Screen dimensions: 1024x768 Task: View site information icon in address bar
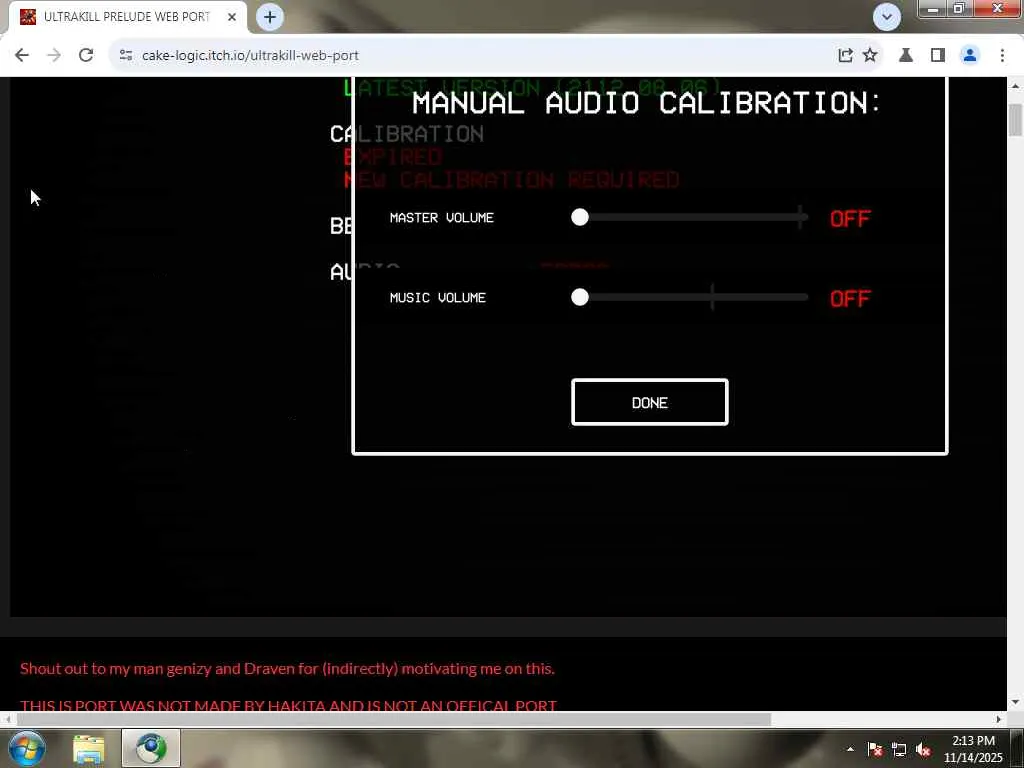point(126,56)
